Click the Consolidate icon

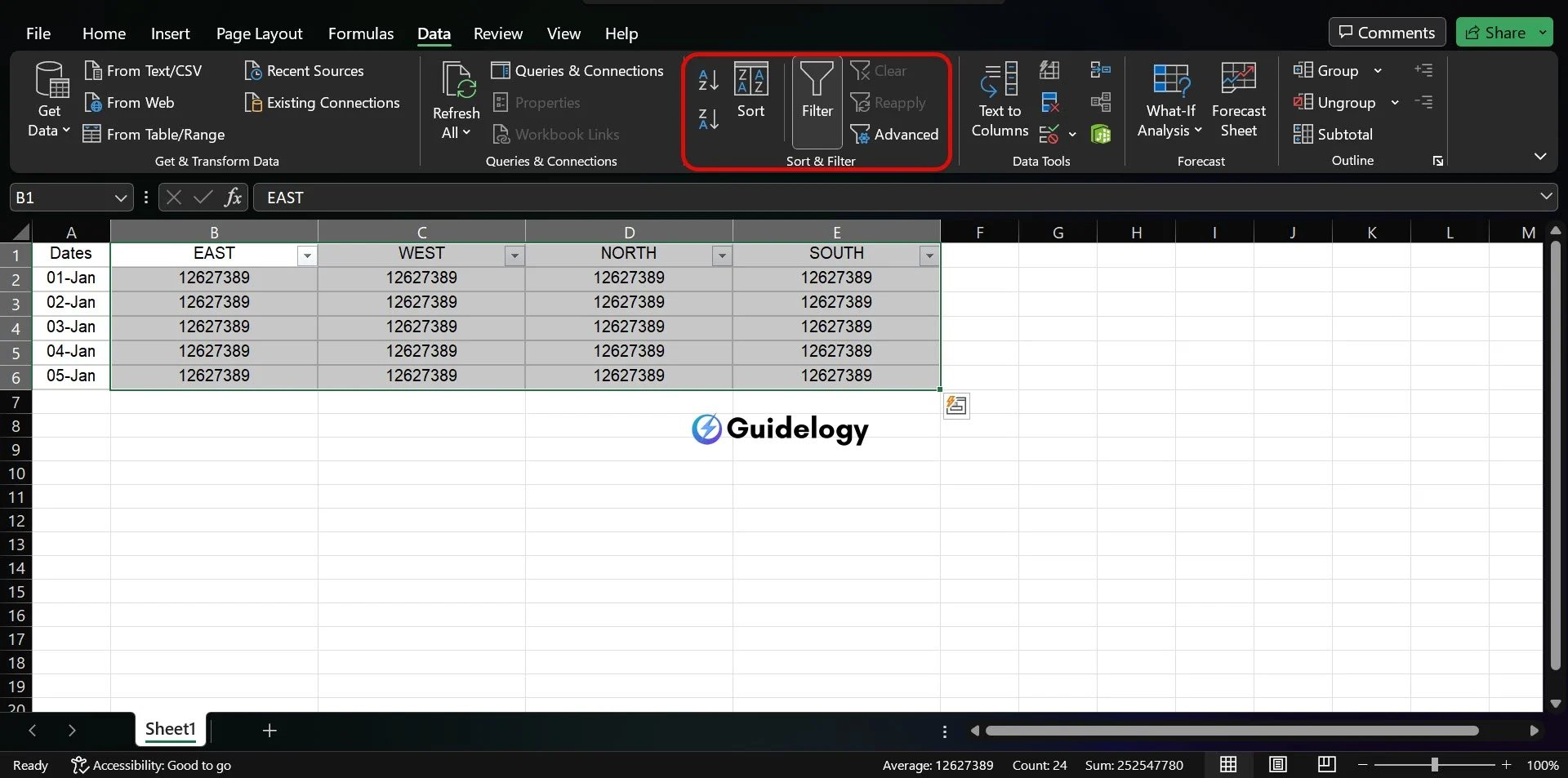(1100, 71)
